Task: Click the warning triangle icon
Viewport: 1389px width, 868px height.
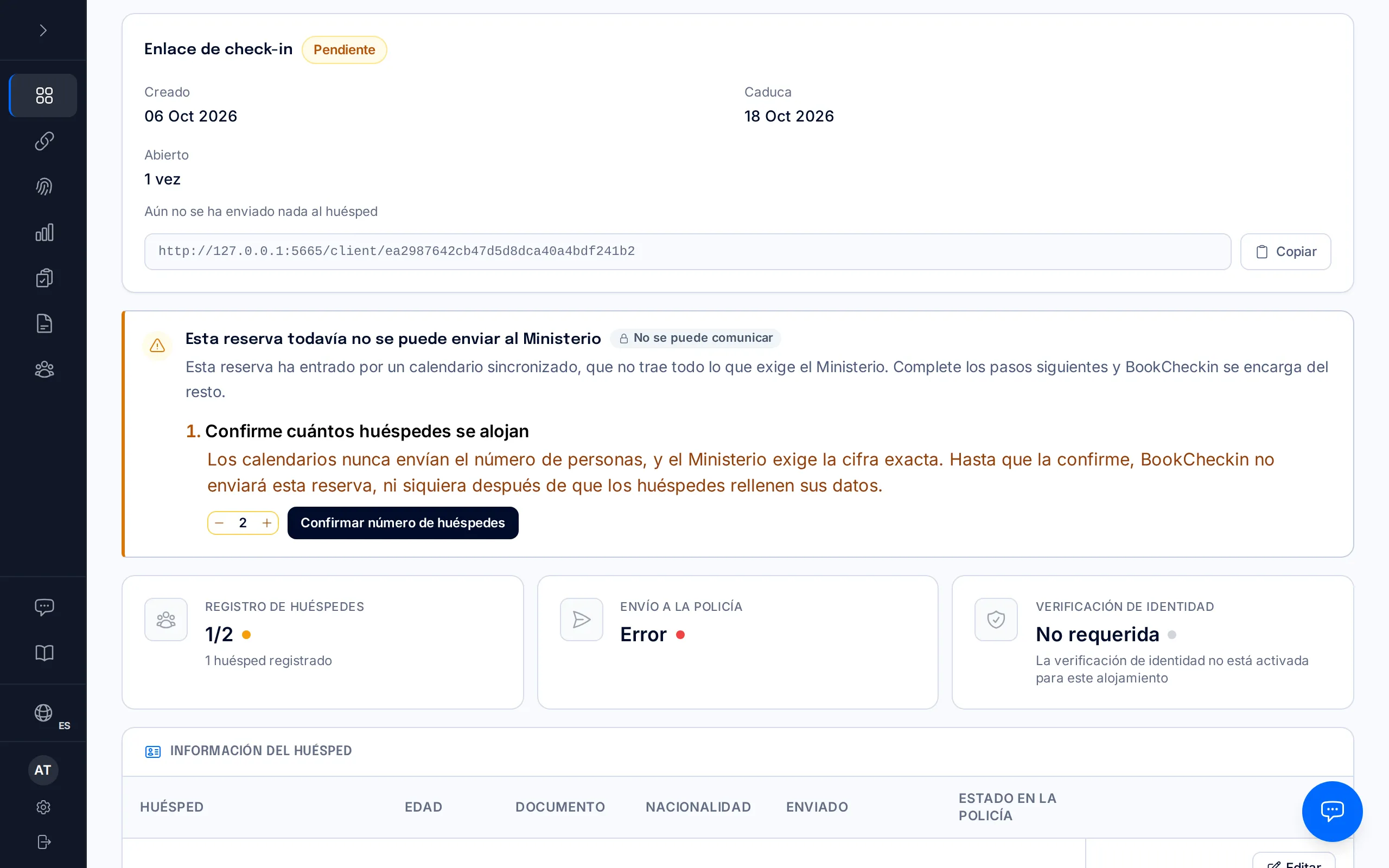Action: point(157,346)
